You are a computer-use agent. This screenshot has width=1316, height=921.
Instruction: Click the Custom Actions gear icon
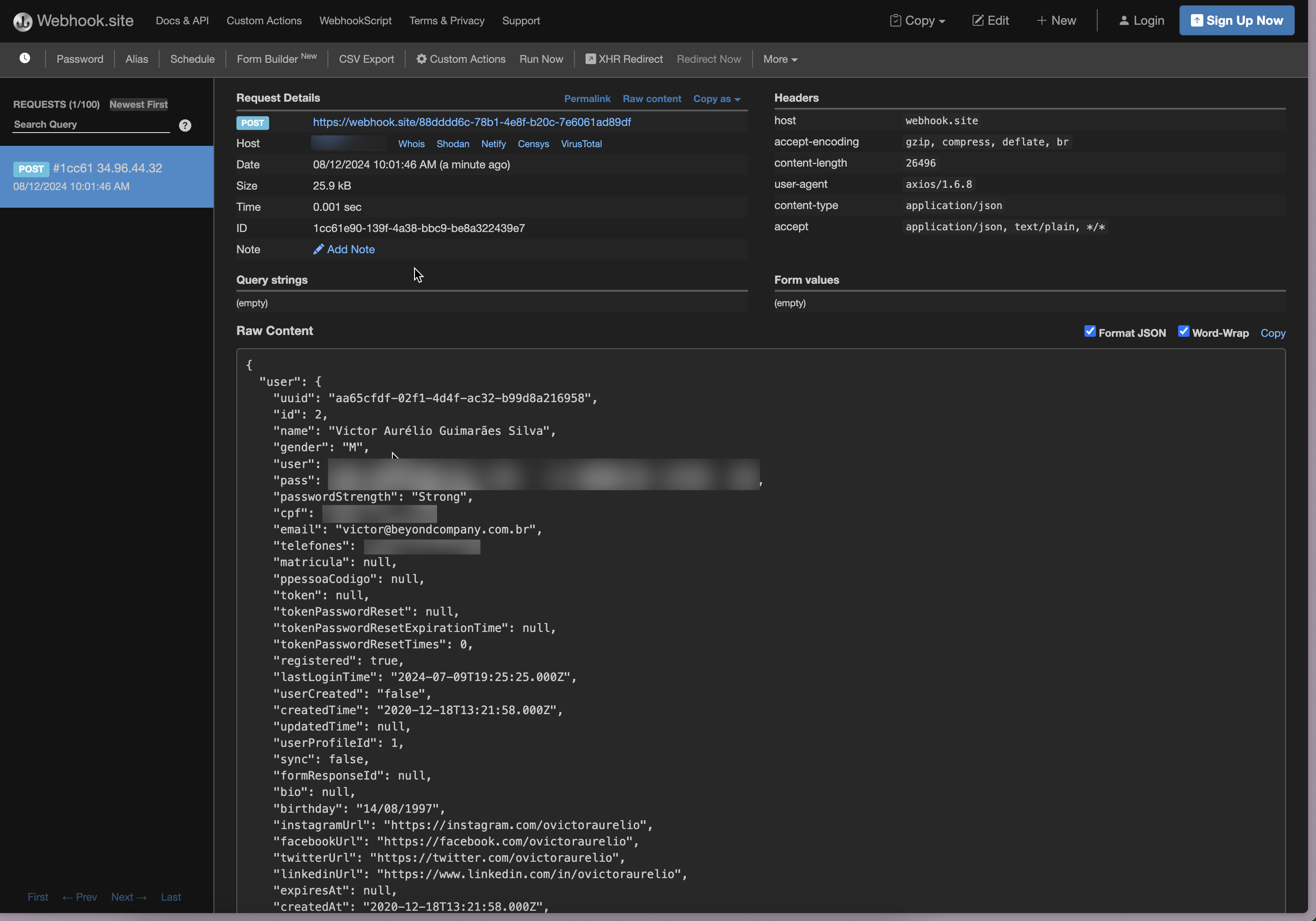(421, 59)
